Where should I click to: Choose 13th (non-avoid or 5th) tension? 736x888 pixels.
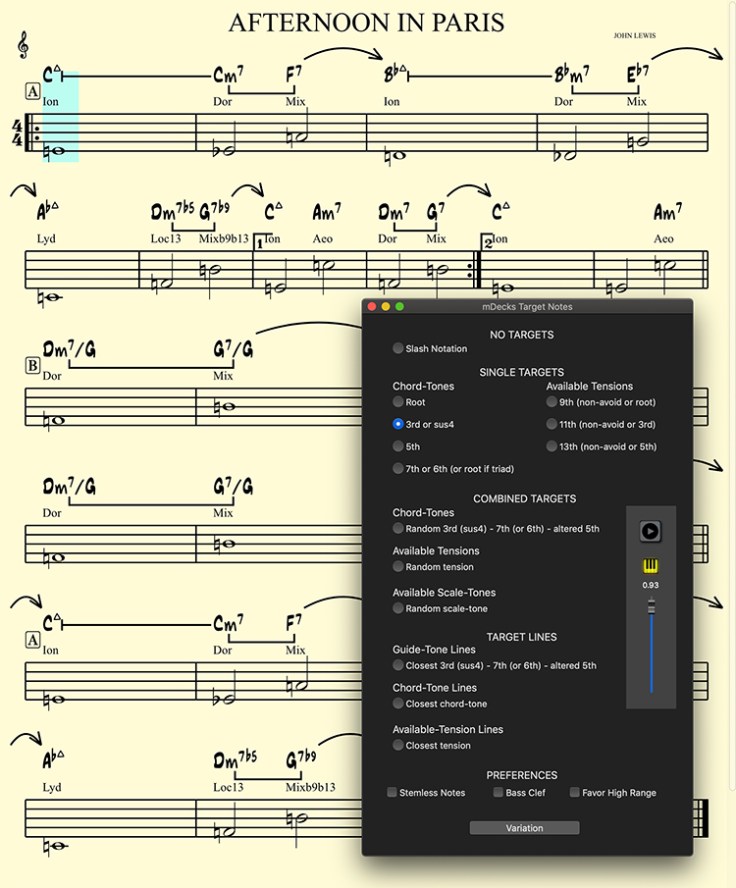click(552, 447)
